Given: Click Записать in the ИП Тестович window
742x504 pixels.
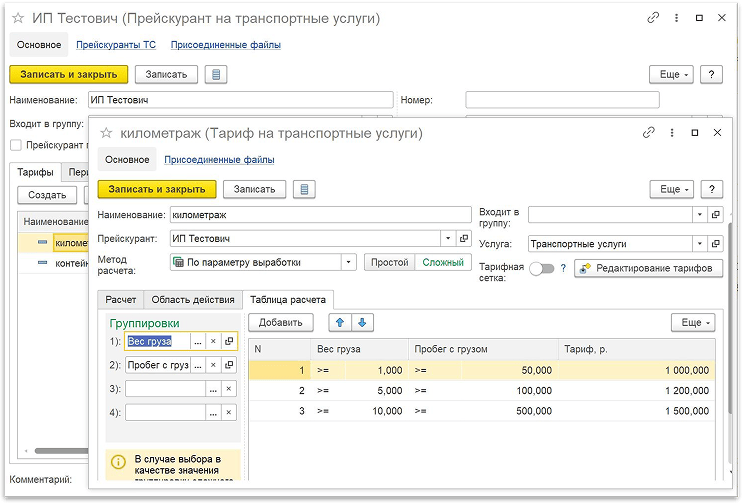Looking at the screenshot, I should (x=166, y=75).
